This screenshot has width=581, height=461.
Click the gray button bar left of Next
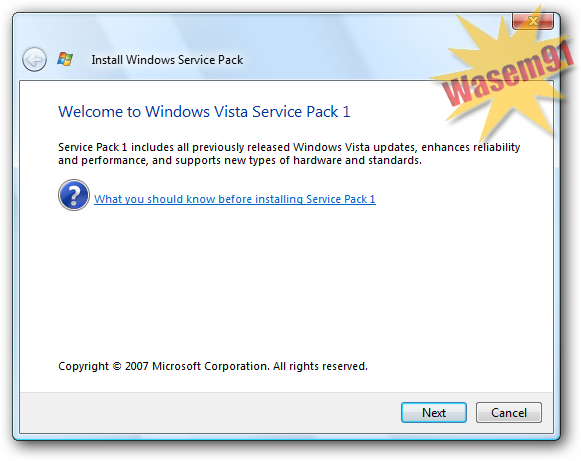[x=209, y=412]
